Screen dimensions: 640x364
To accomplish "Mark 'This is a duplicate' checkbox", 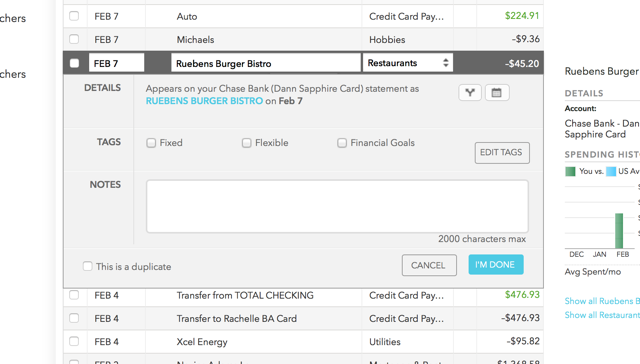I will point(87,266).
